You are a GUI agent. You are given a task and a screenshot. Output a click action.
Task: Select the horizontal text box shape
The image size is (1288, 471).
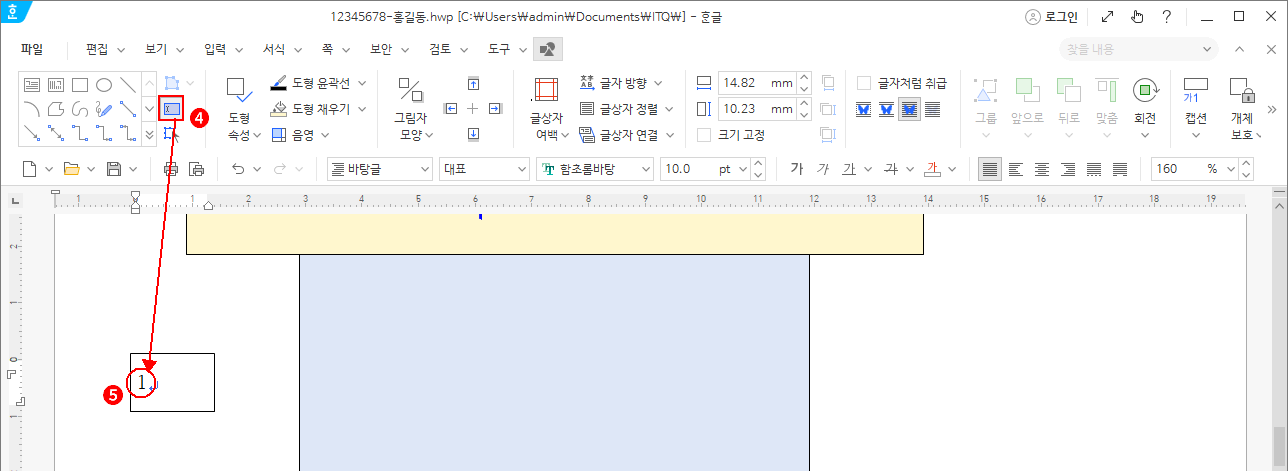tap(32, 84)
